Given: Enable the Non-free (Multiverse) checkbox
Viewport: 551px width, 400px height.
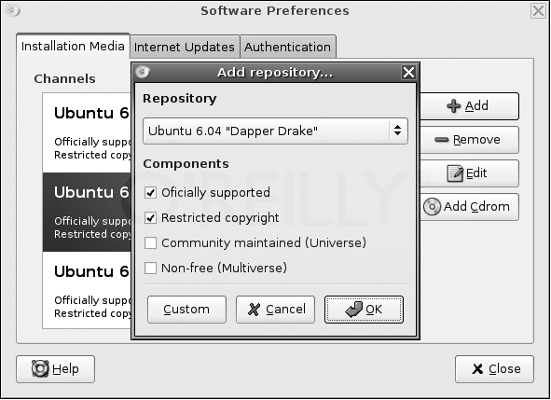Looking at the screenshot, I should [x=150, y=268].
